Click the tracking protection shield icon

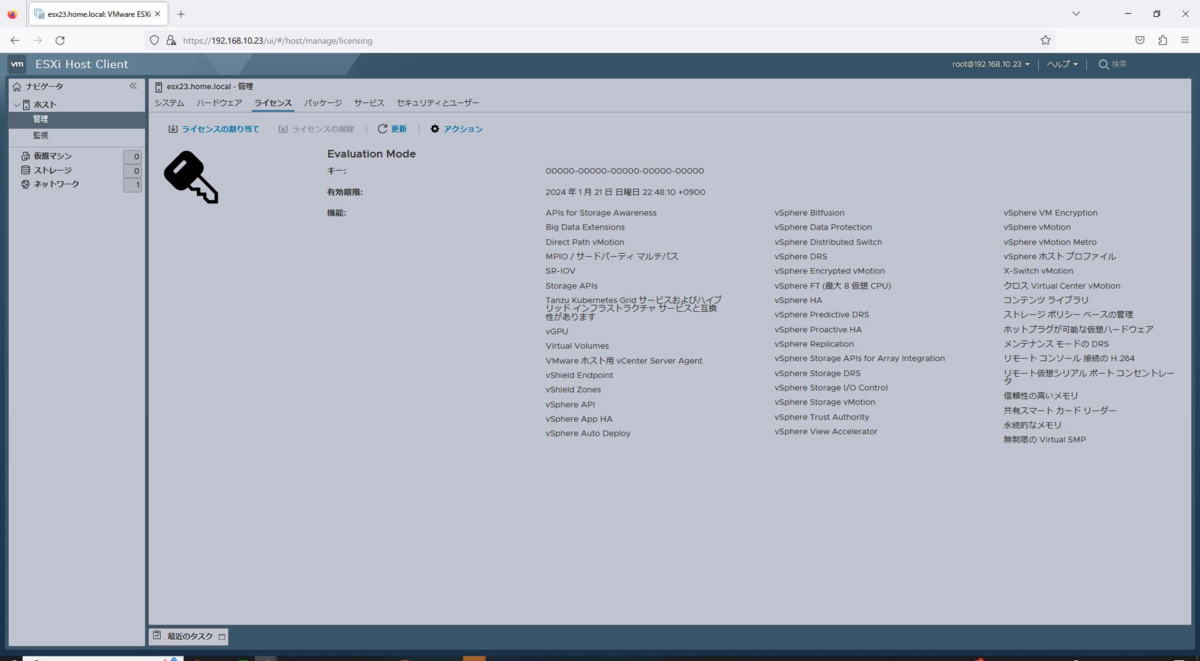click(x=154, y=40)
